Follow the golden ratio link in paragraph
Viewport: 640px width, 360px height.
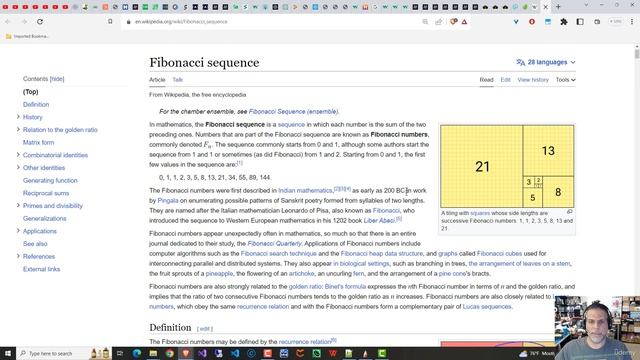coord(305,287)
